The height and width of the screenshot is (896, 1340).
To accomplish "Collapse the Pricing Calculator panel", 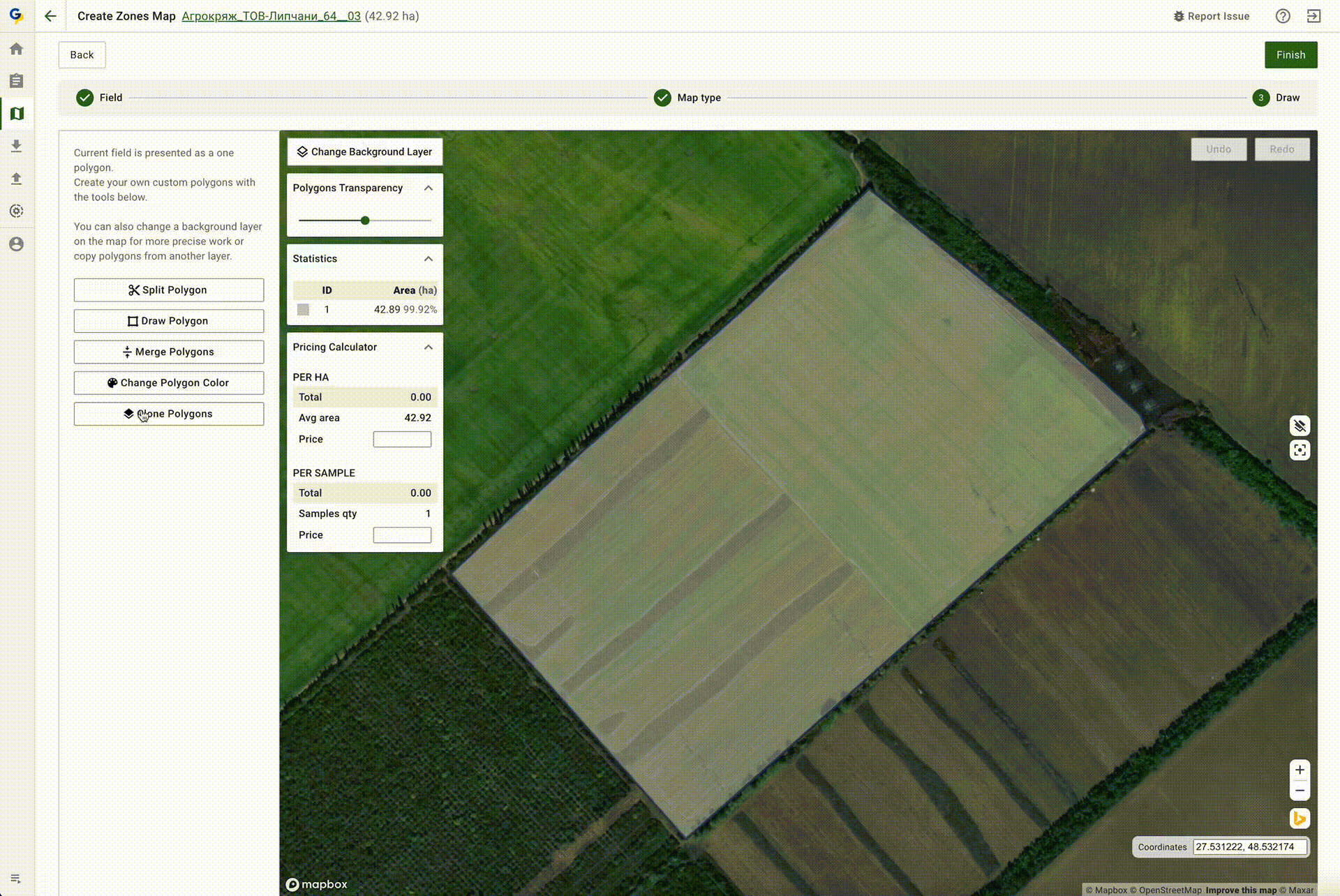I will pyautogui.click(x=429, y=348).
